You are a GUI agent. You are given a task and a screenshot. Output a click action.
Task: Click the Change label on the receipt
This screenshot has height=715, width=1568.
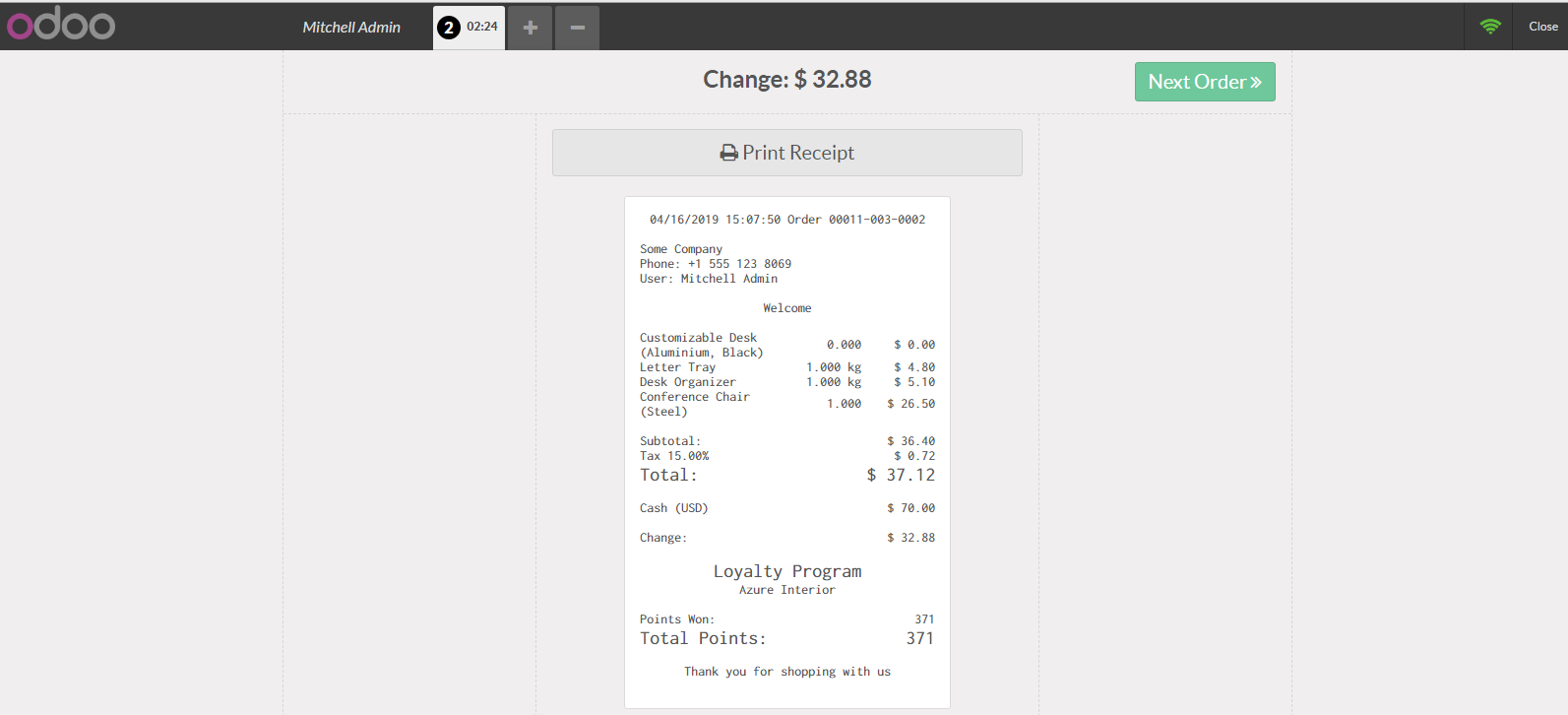click(x=663, y=538)
